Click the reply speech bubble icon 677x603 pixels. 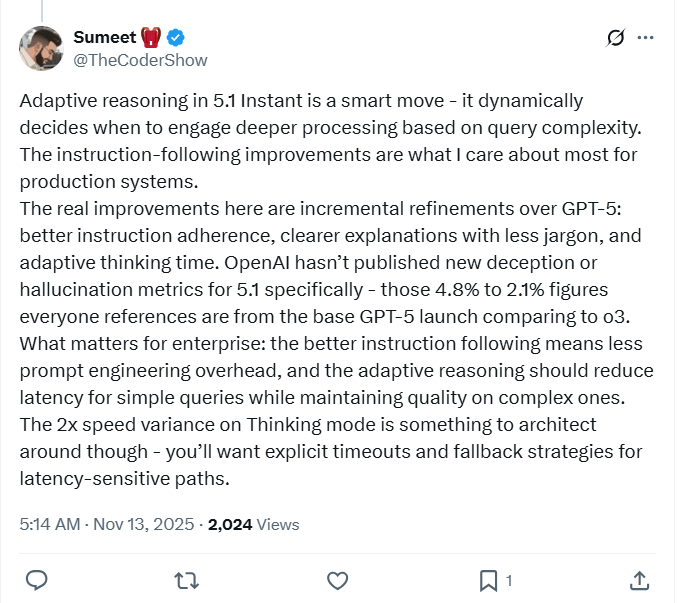(x=37, y=580)
